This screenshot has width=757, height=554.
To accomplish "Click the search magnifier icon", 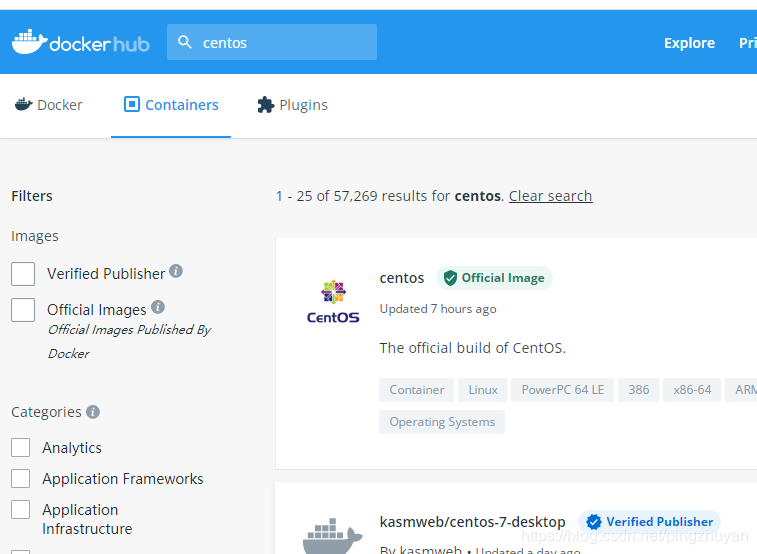I will (x=184, y=42).
